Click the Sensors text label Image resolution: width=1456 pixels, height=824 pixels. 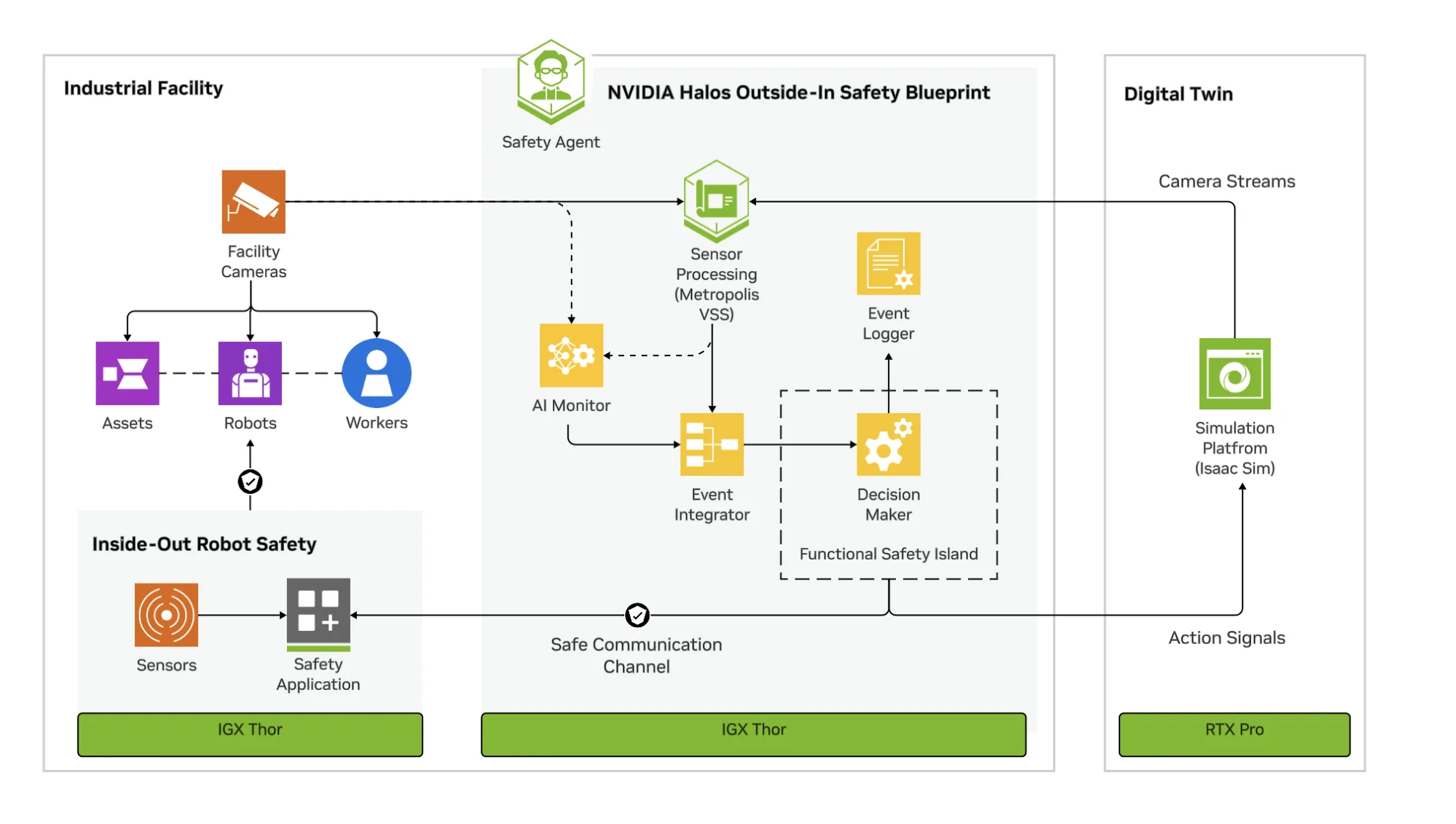166,665
